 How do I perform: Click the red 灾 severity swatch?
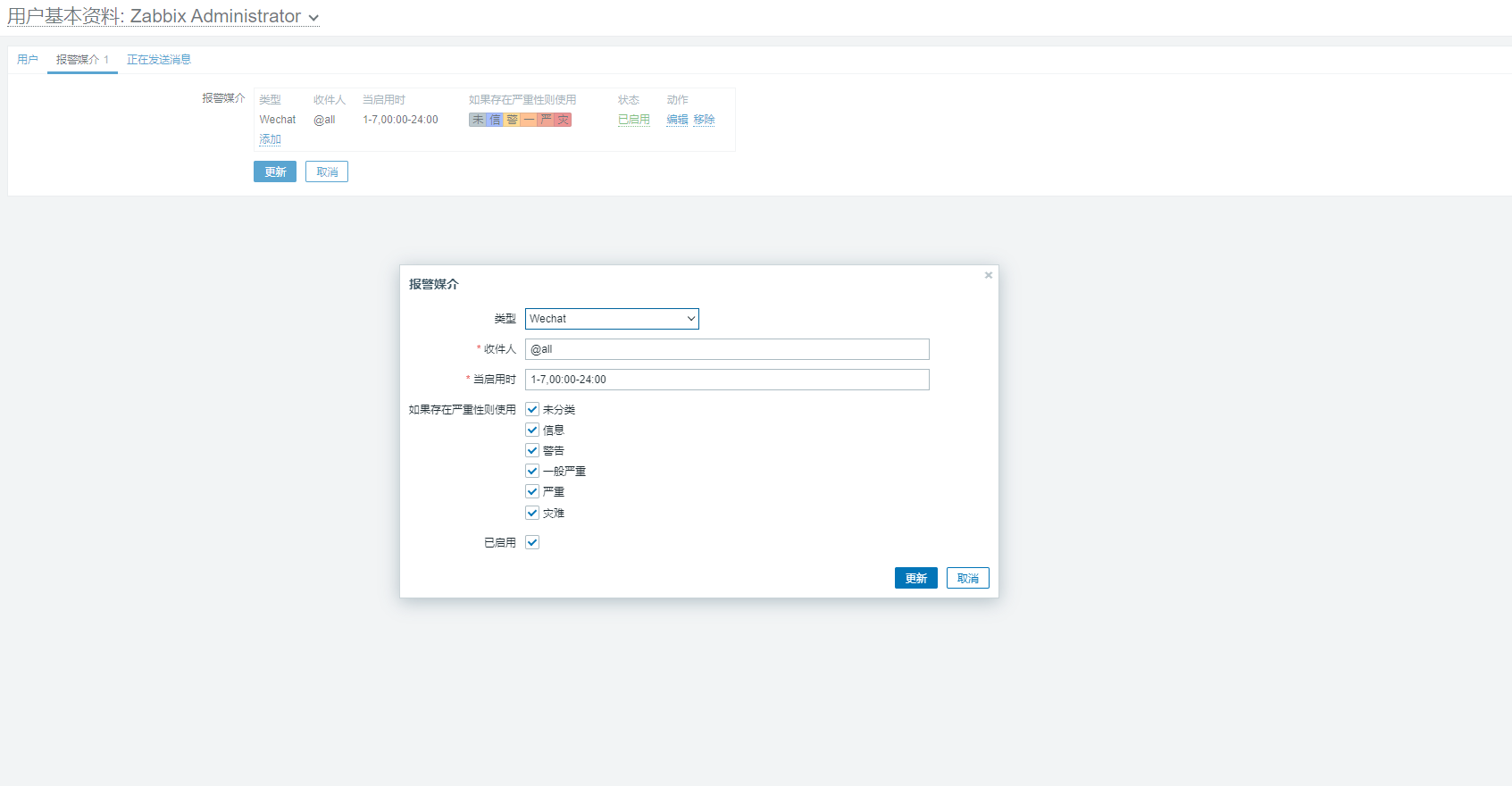pos(563,120)
